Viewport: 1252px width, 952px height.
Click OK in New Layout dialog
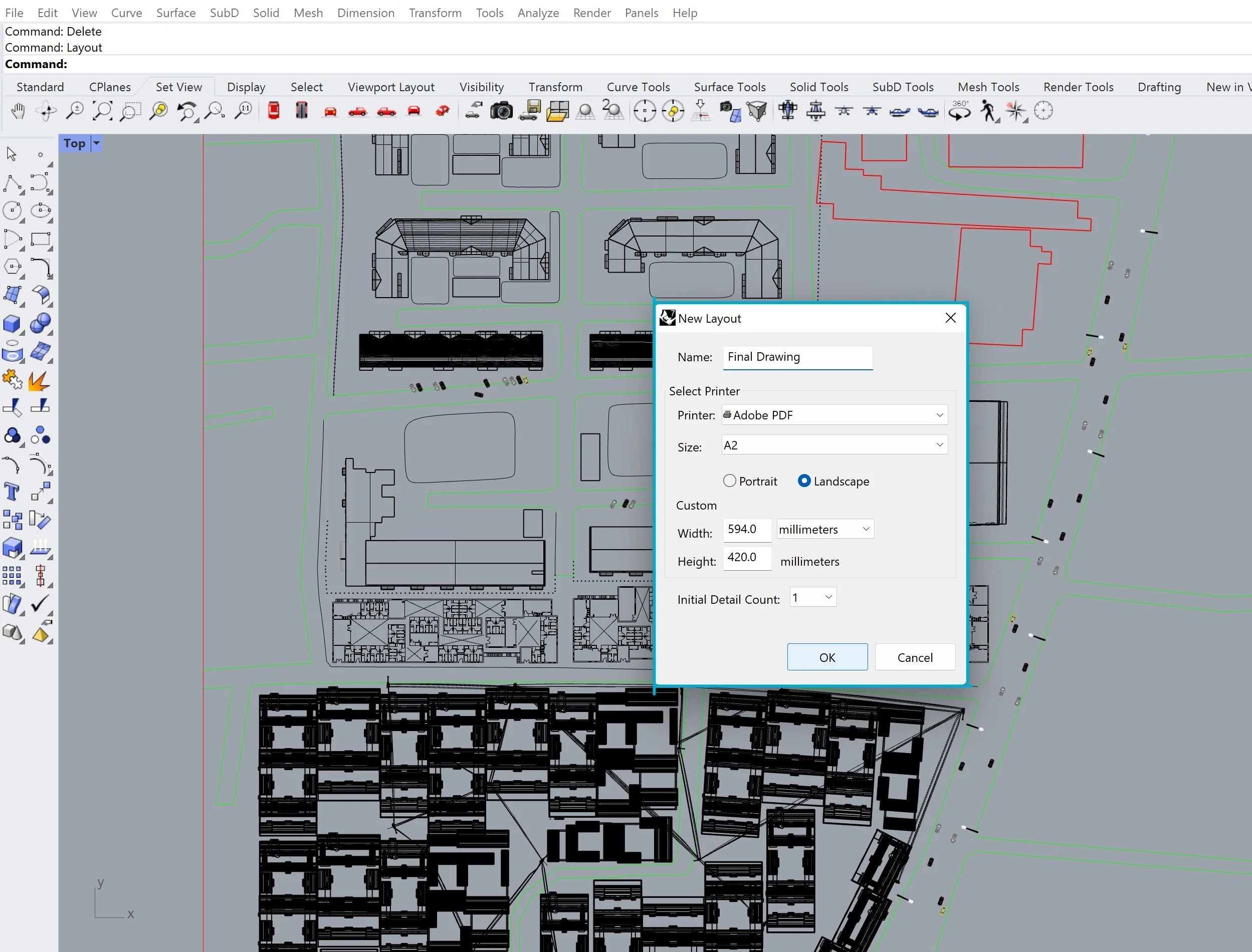pyautogui.click(x=827, y=657)
